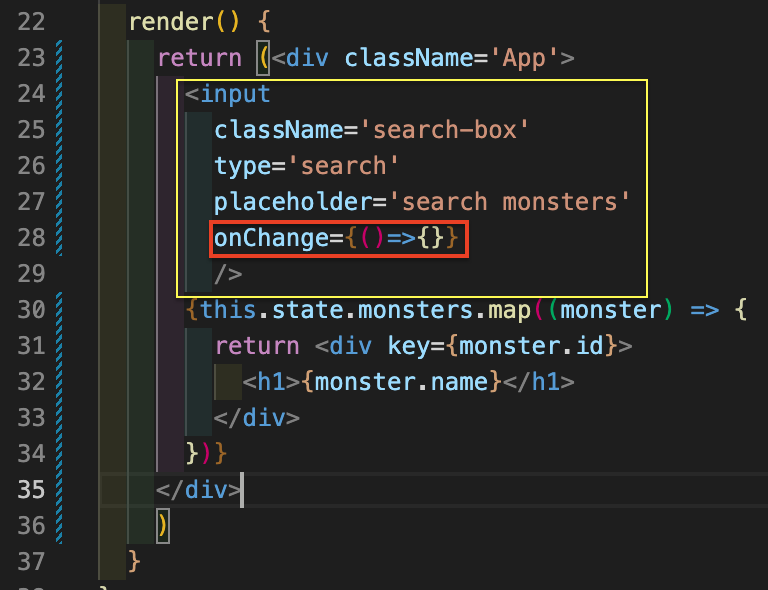Click the return keyword on line 31
Image resolution: width=768 pixels, height=590 pixels.
coord(257,346)
